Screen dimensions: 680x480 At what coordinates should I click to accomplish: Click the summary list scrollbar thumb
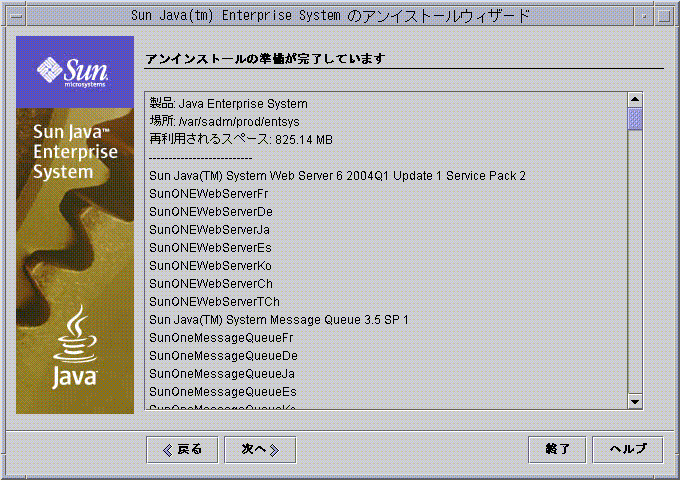[635, 119]
